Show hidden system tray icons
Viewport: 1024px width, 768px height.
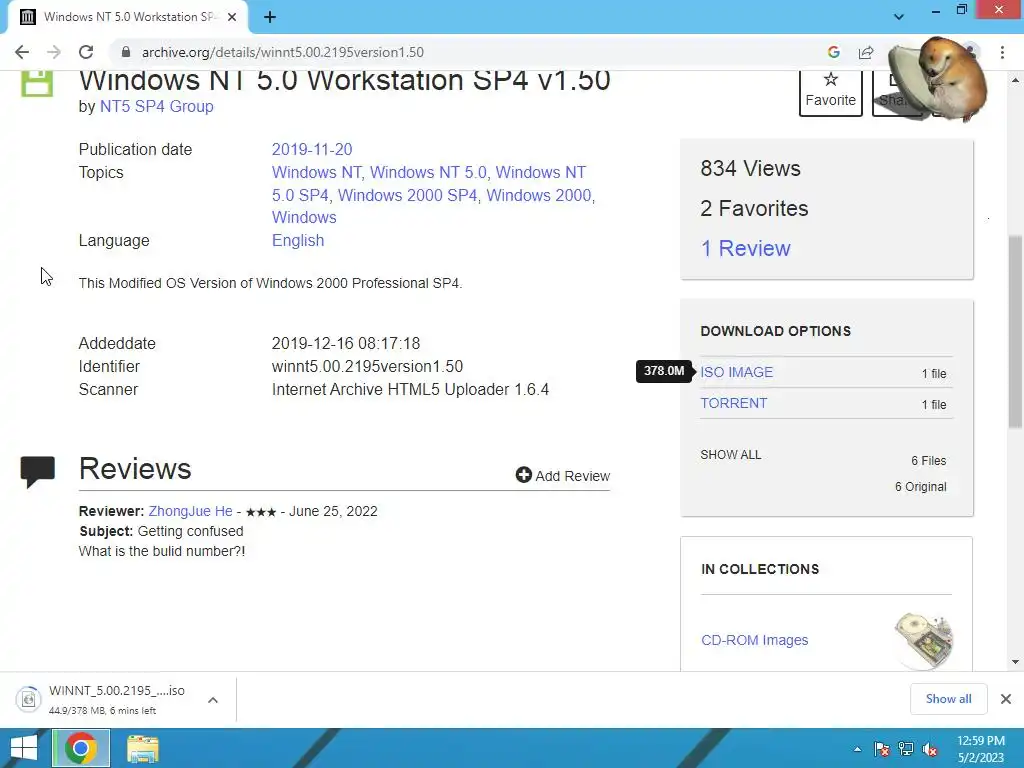coord(857,749)
